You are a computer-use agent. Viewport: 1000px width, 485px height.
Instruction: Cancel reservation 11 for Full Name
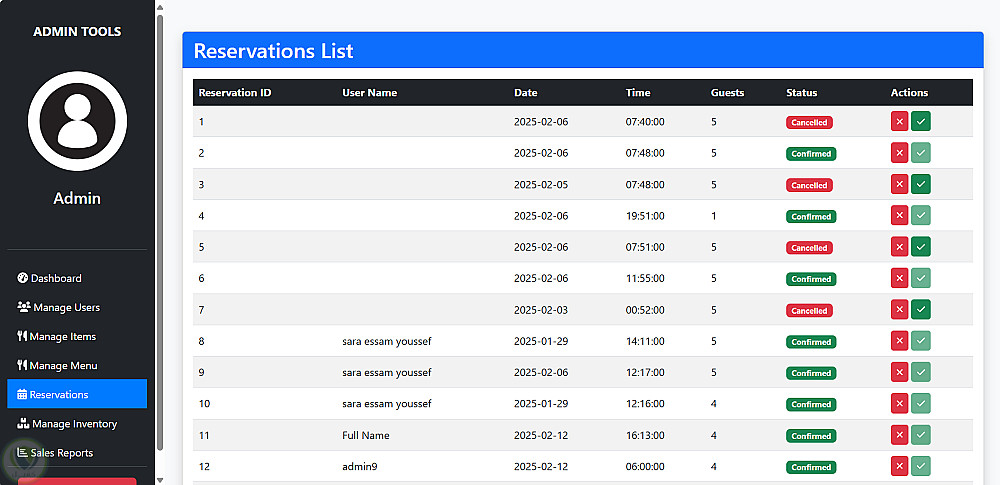(x=899, y=435)
